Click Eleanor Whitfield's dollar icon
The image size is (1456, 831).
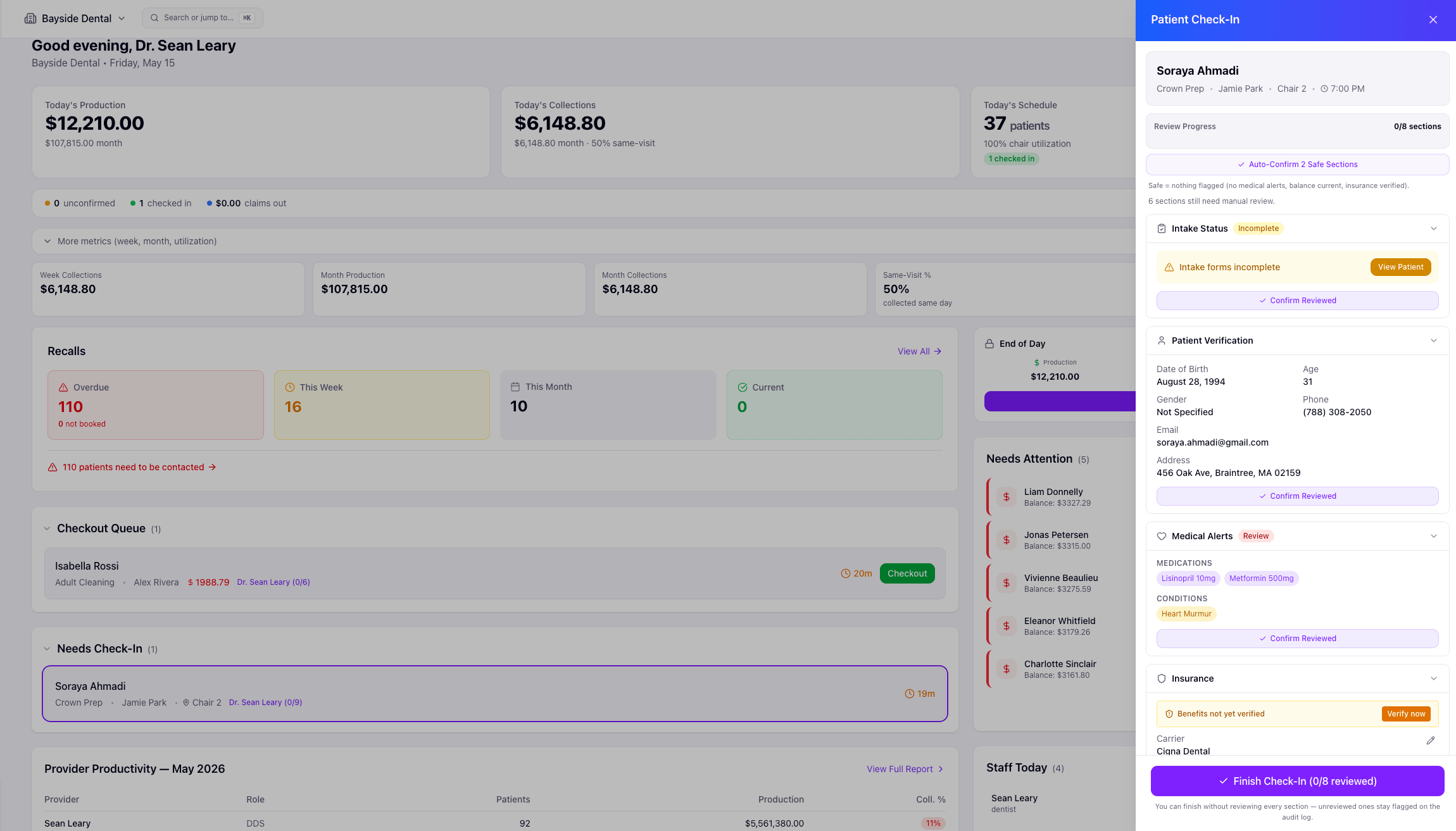click(x=1007, y=626)
